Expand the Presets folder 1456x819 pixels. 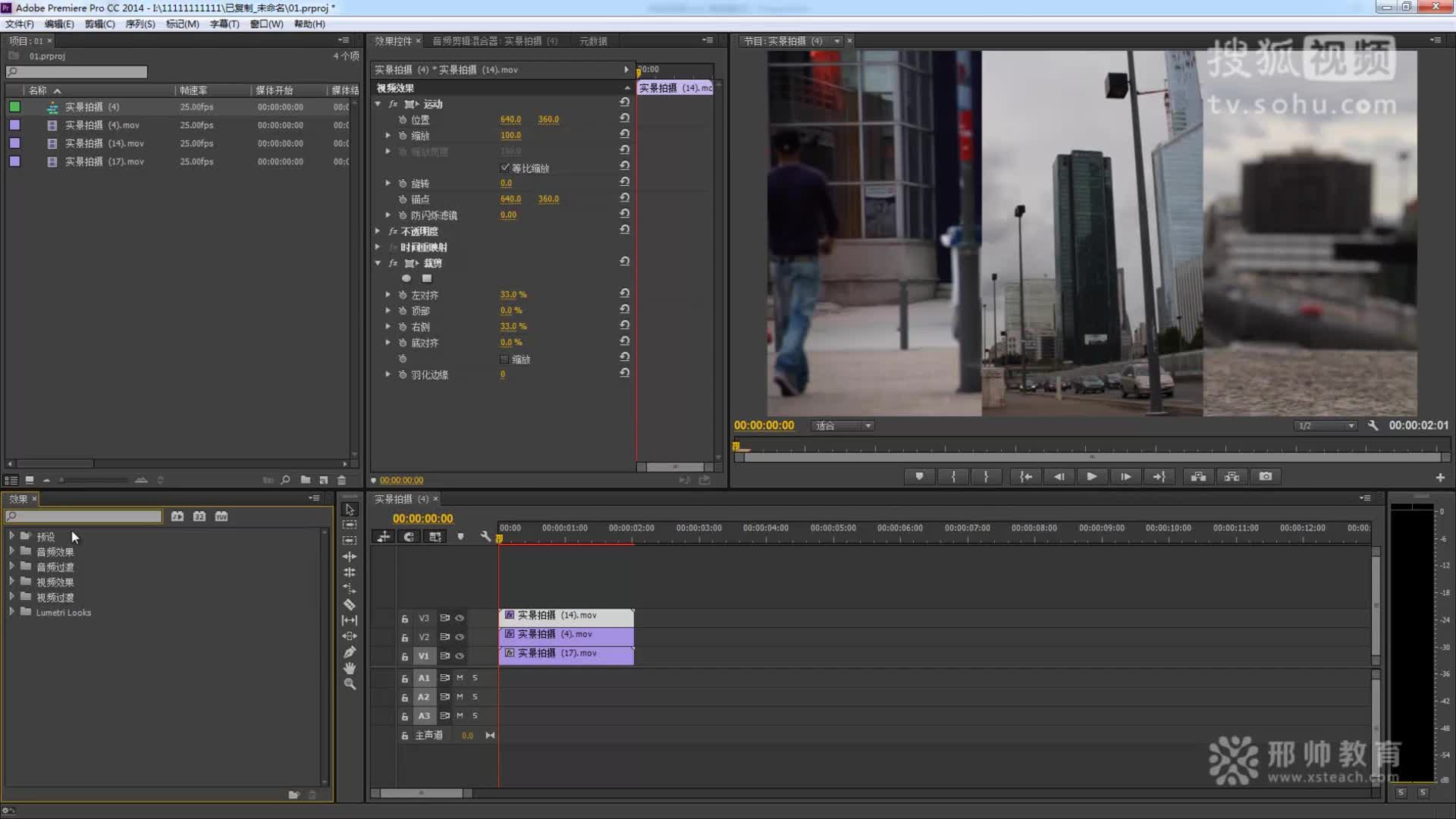coord(11,536)
